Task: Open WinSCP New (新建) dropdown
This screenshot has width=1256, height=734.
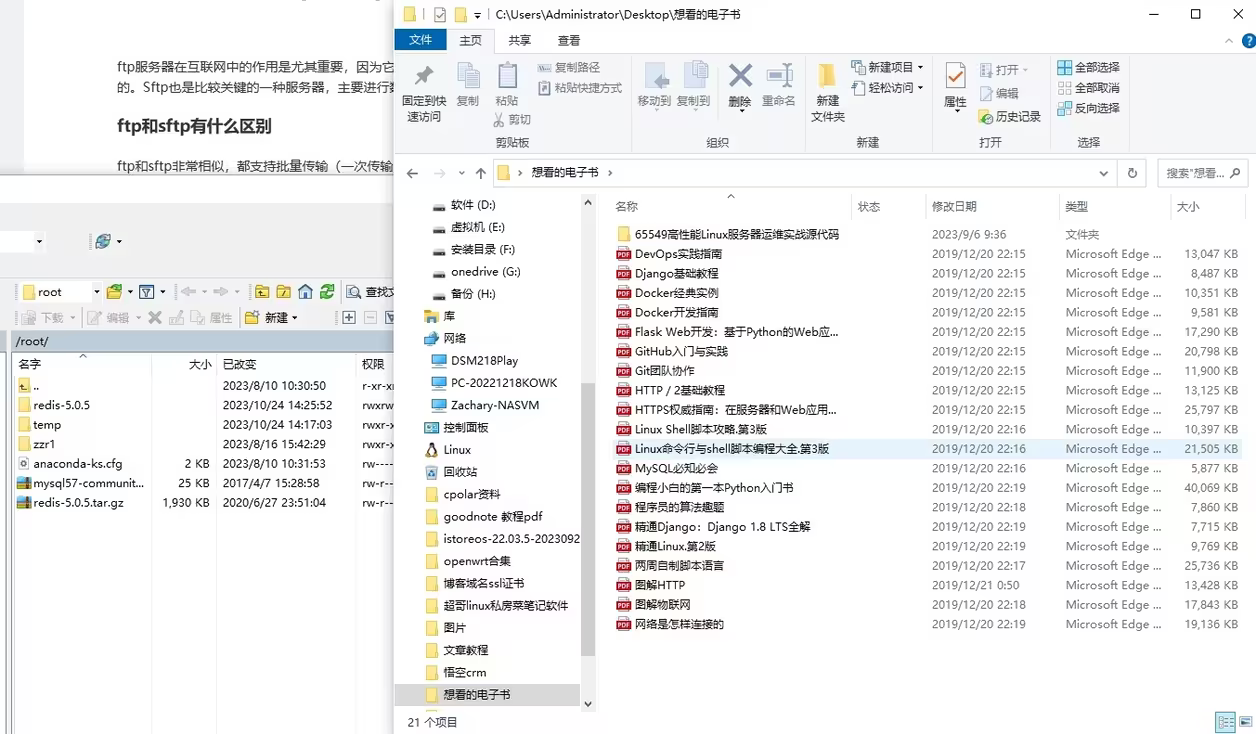Action: tap(271, 317)
